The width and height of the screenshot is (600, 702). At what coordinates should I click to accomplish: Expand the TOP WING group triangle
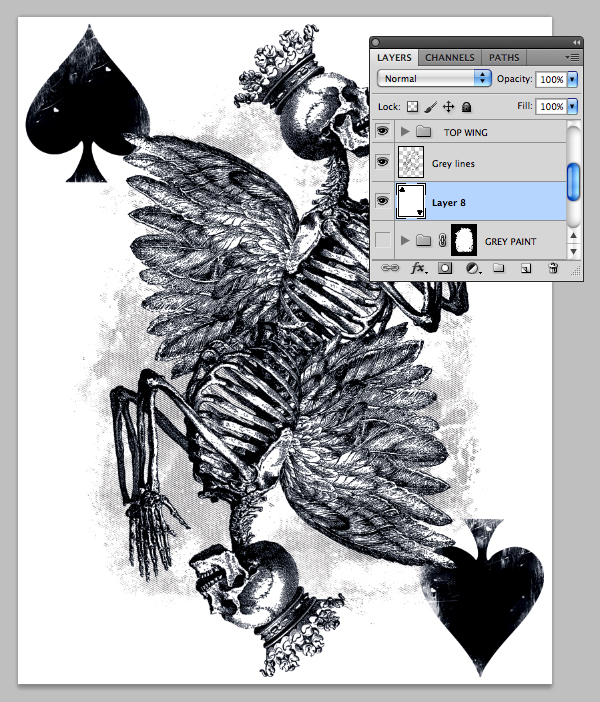tap(405, 131)
